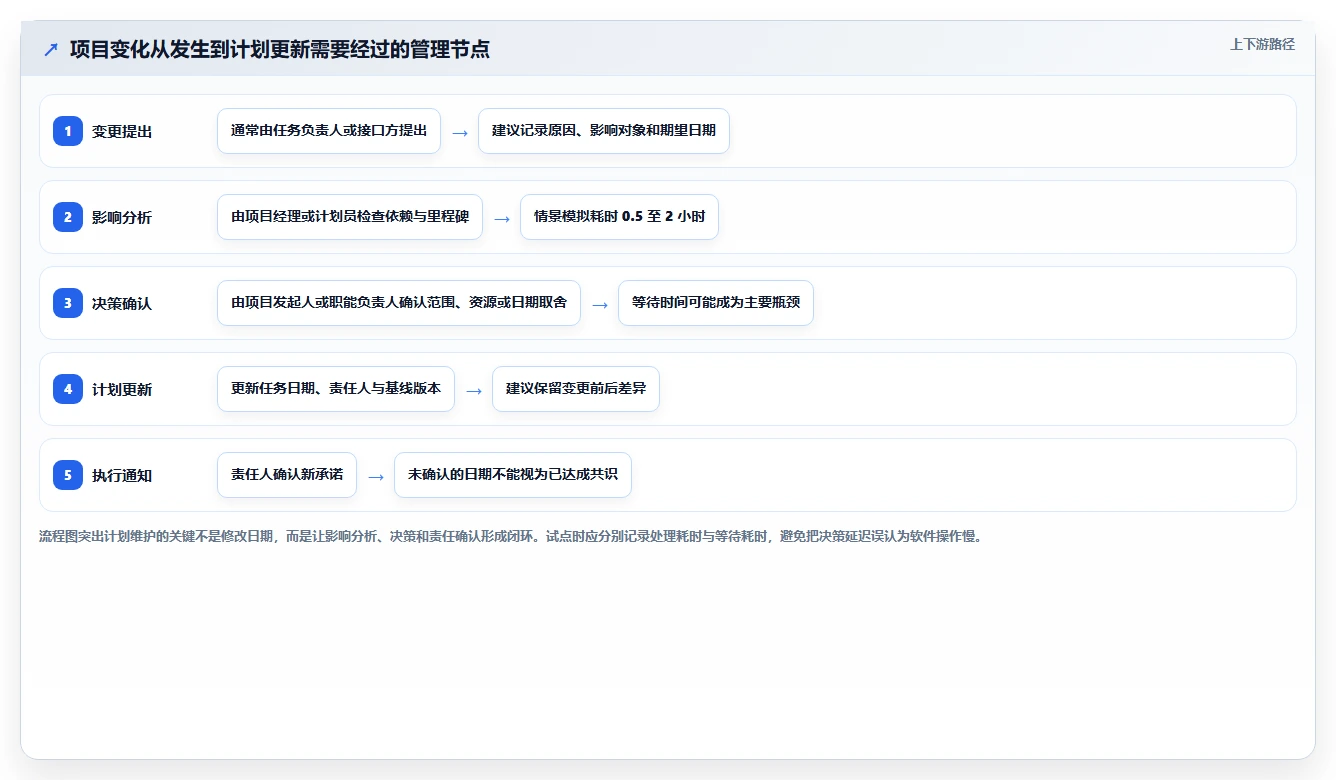Select the 决策确认 step label
Image resolution: width=1336 pixels, height=780 pixels.
(x=122, y=303)
